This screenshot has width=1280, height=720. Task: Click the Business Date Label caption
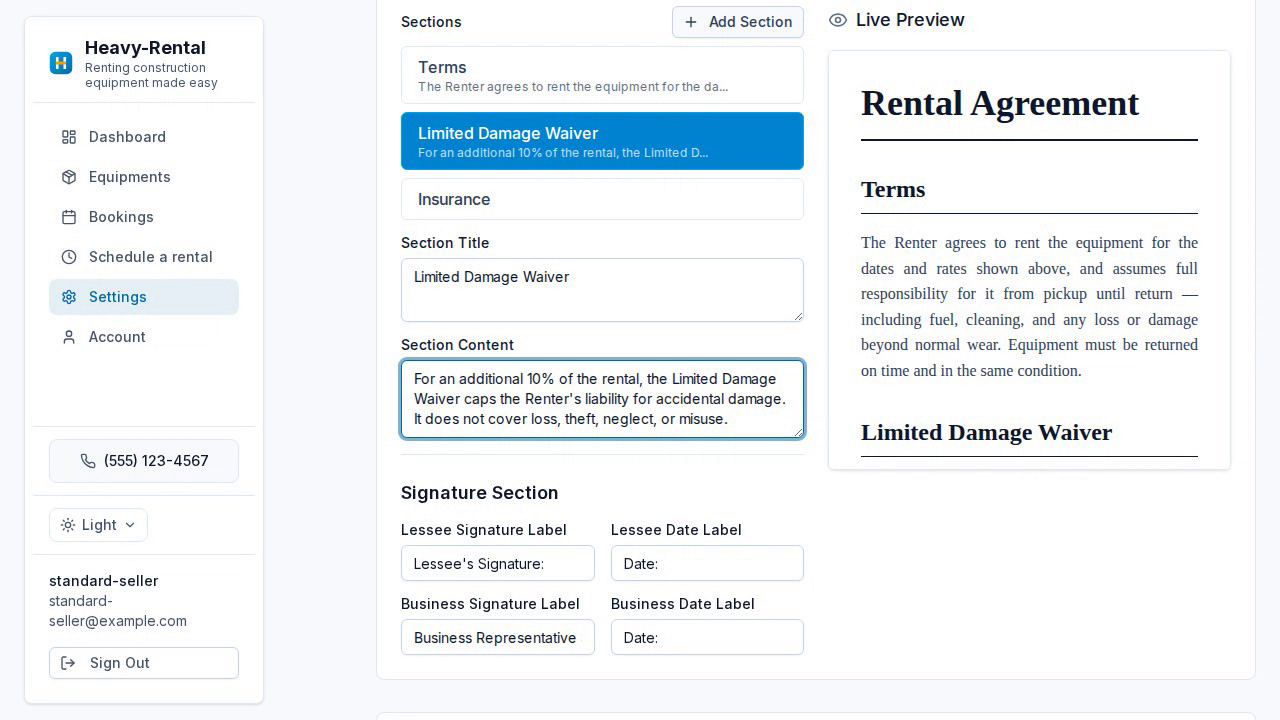point(683,604)
